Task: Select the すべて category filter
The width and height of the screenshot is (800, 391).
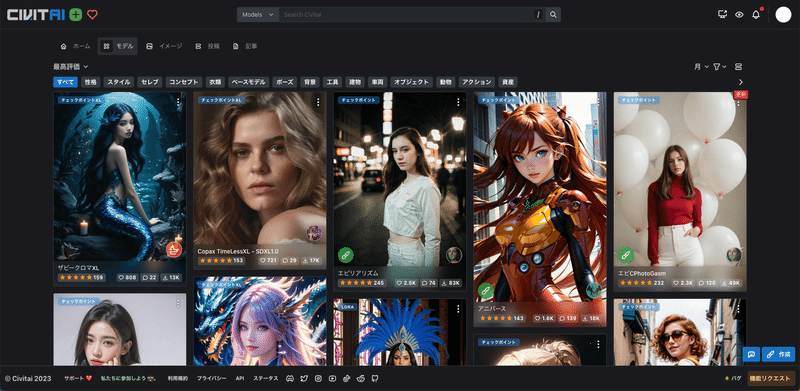Action: pos(65,82)
